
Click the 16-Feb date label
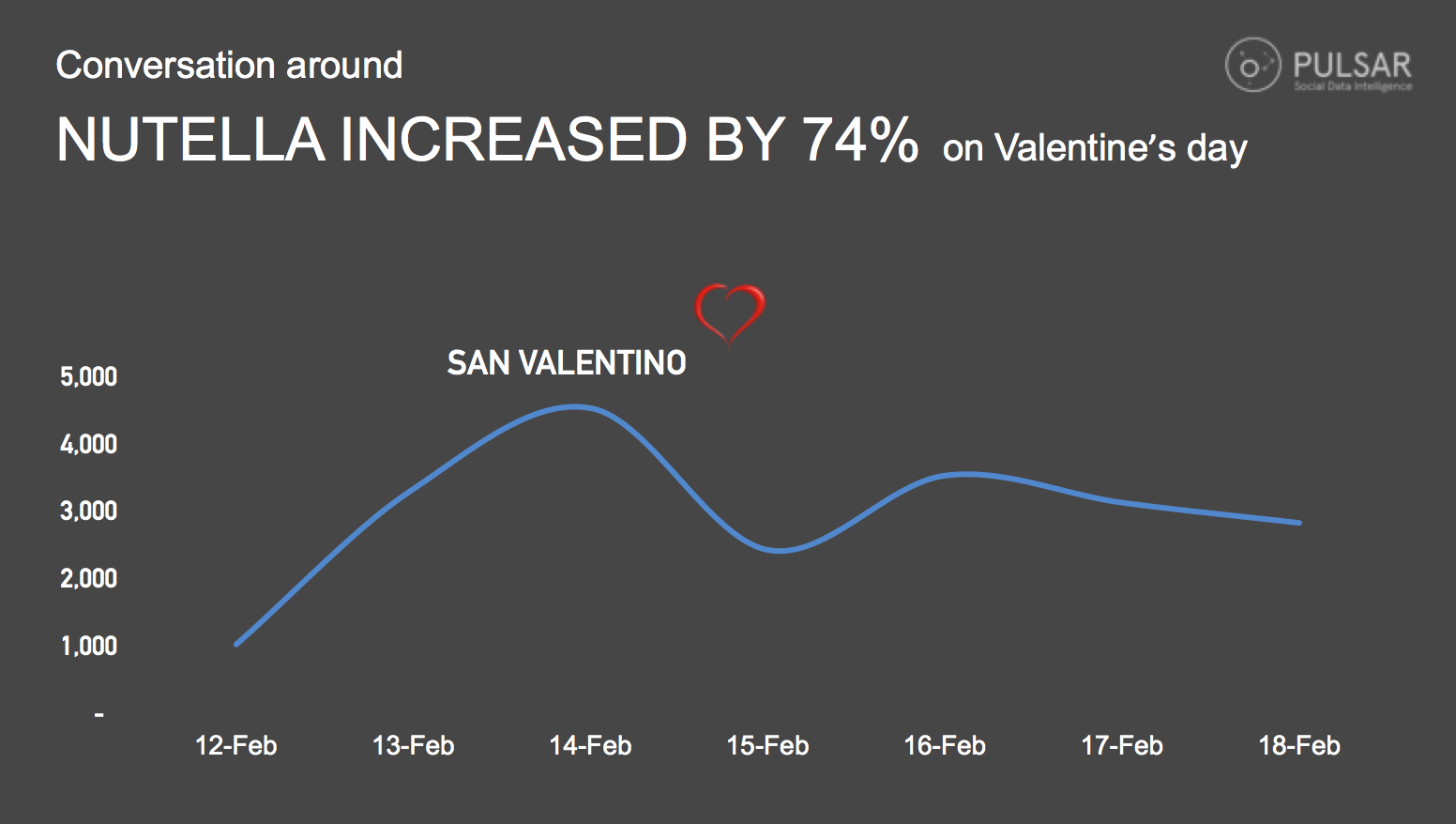(945, 746)
